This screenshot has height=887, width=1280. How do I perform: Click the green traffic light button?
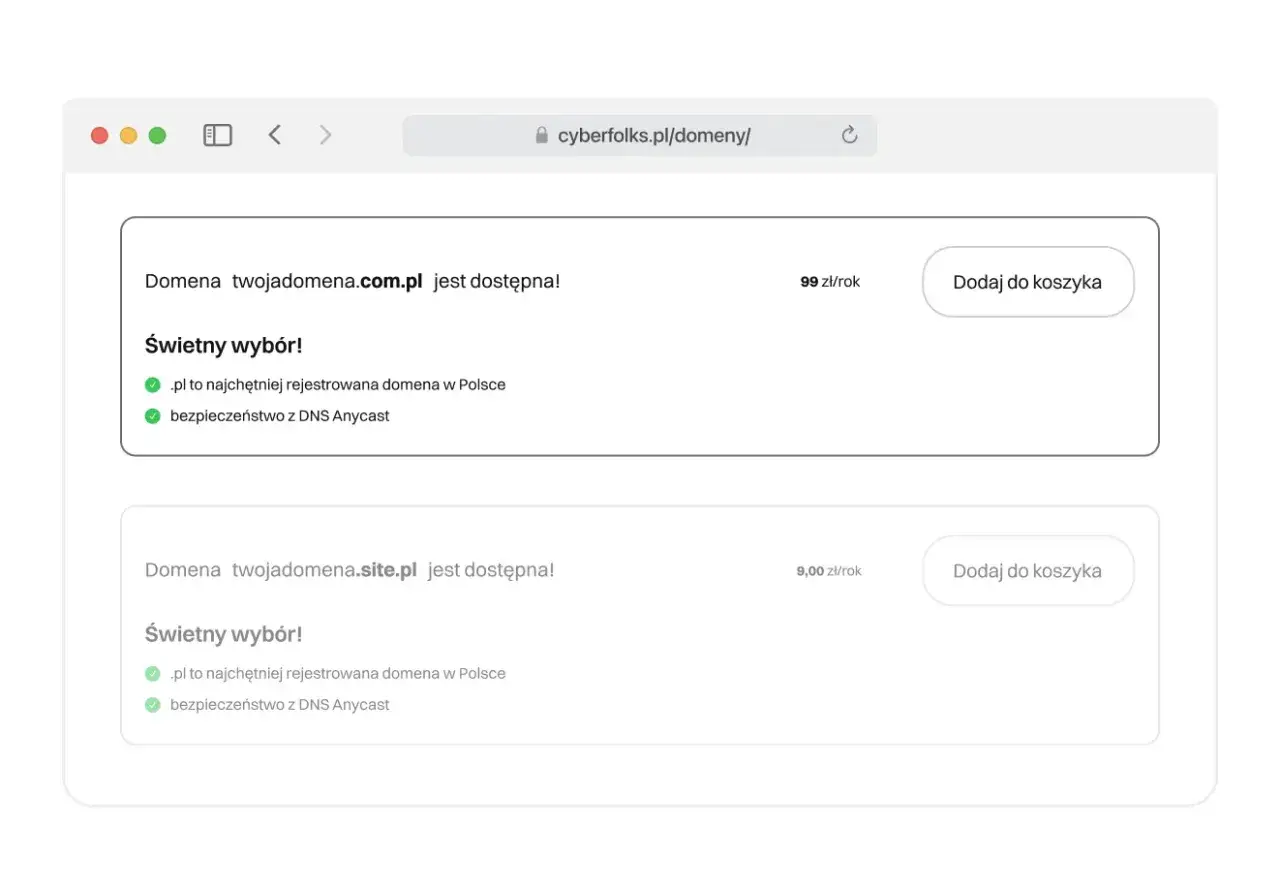(x=157, y=135)
